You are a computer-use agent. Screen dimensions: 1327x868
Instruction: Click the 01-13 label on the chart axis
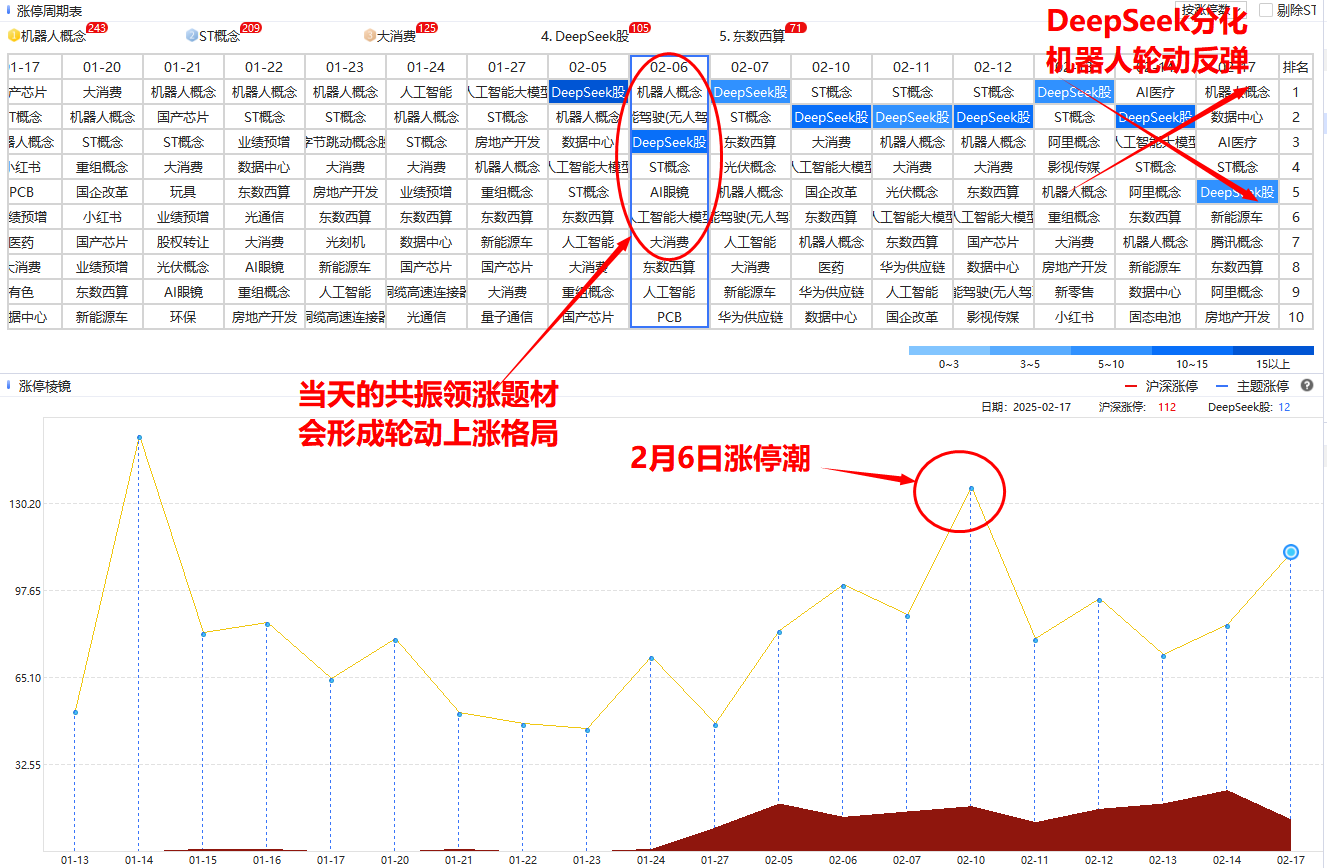click(x=75, y=860)
